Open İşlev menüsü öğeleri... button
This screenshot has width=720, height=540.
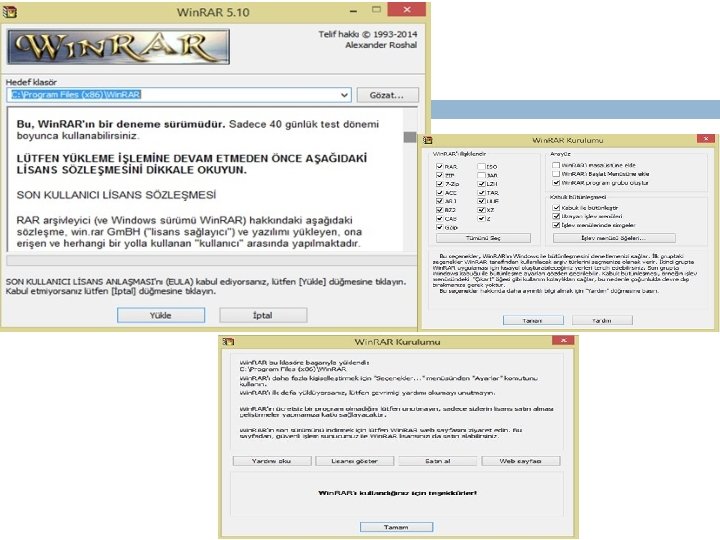coord(614,238)
